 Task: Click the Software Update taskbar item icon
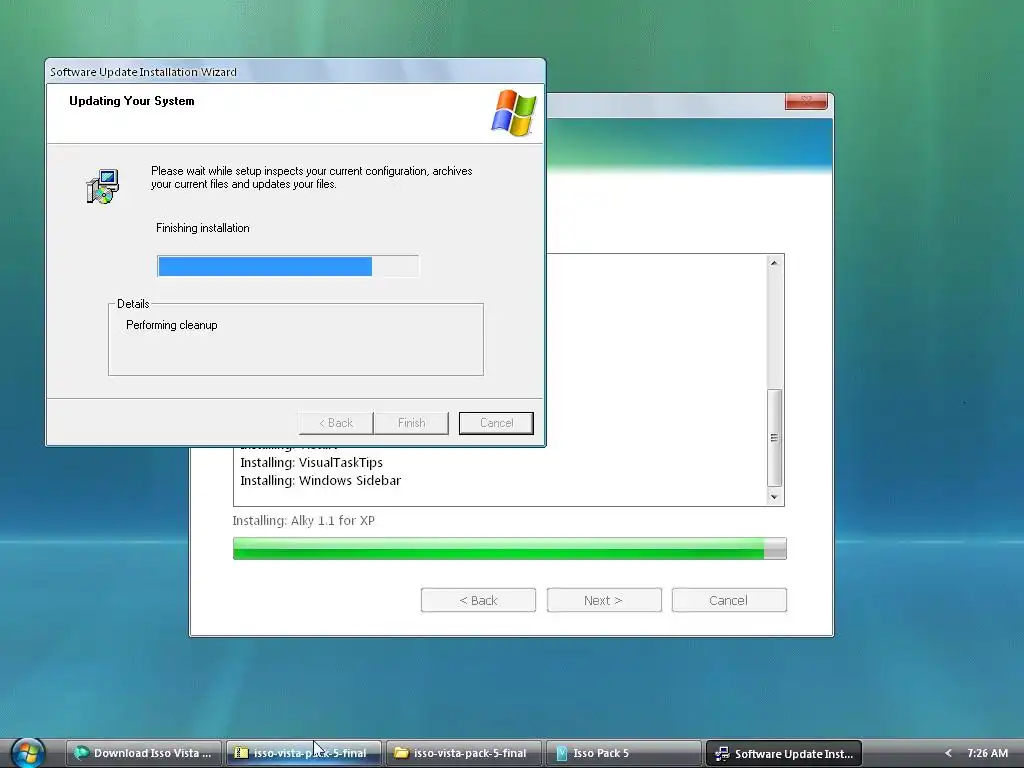tap(722, 753)
